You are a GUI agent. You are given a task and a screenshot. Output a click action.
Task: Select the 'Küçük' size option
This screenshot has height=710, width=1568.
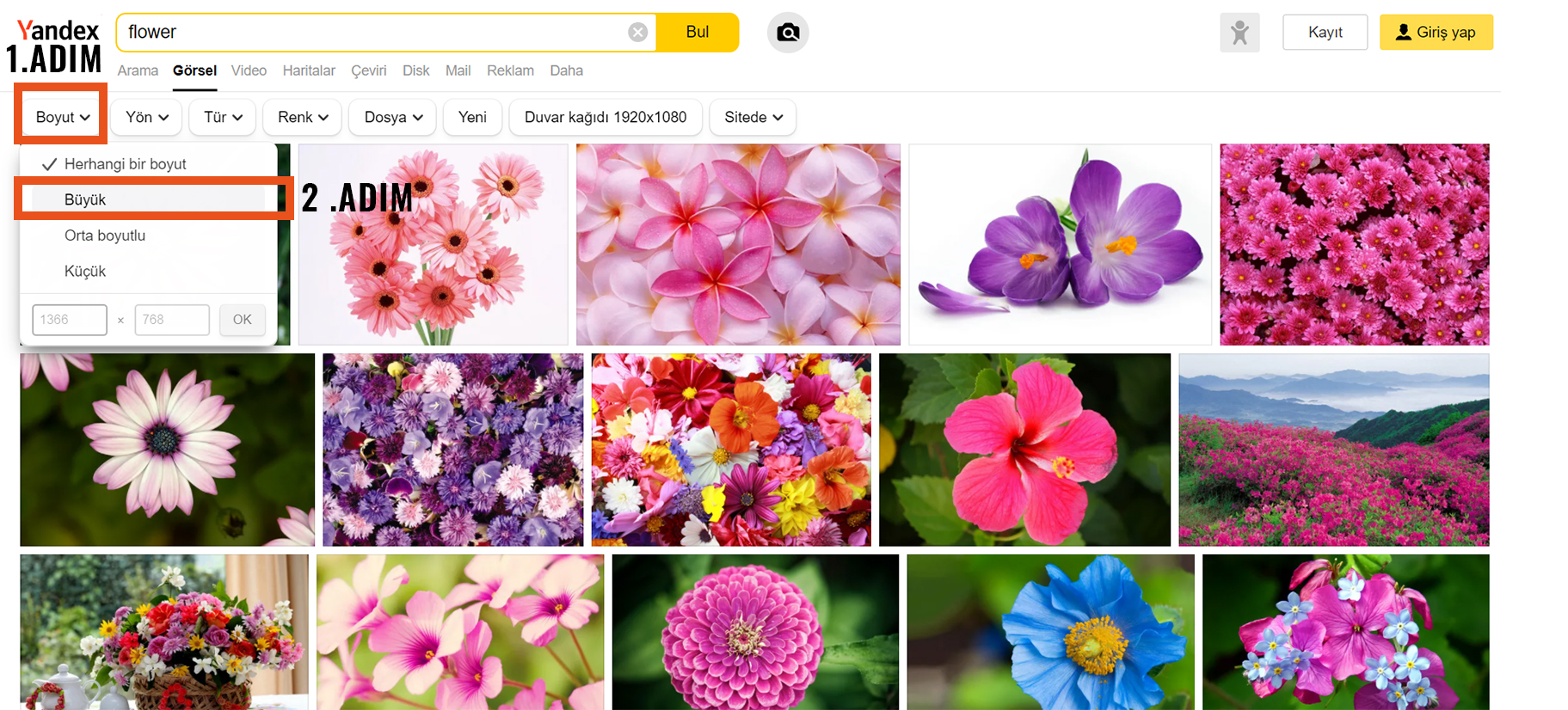(85, 272)
